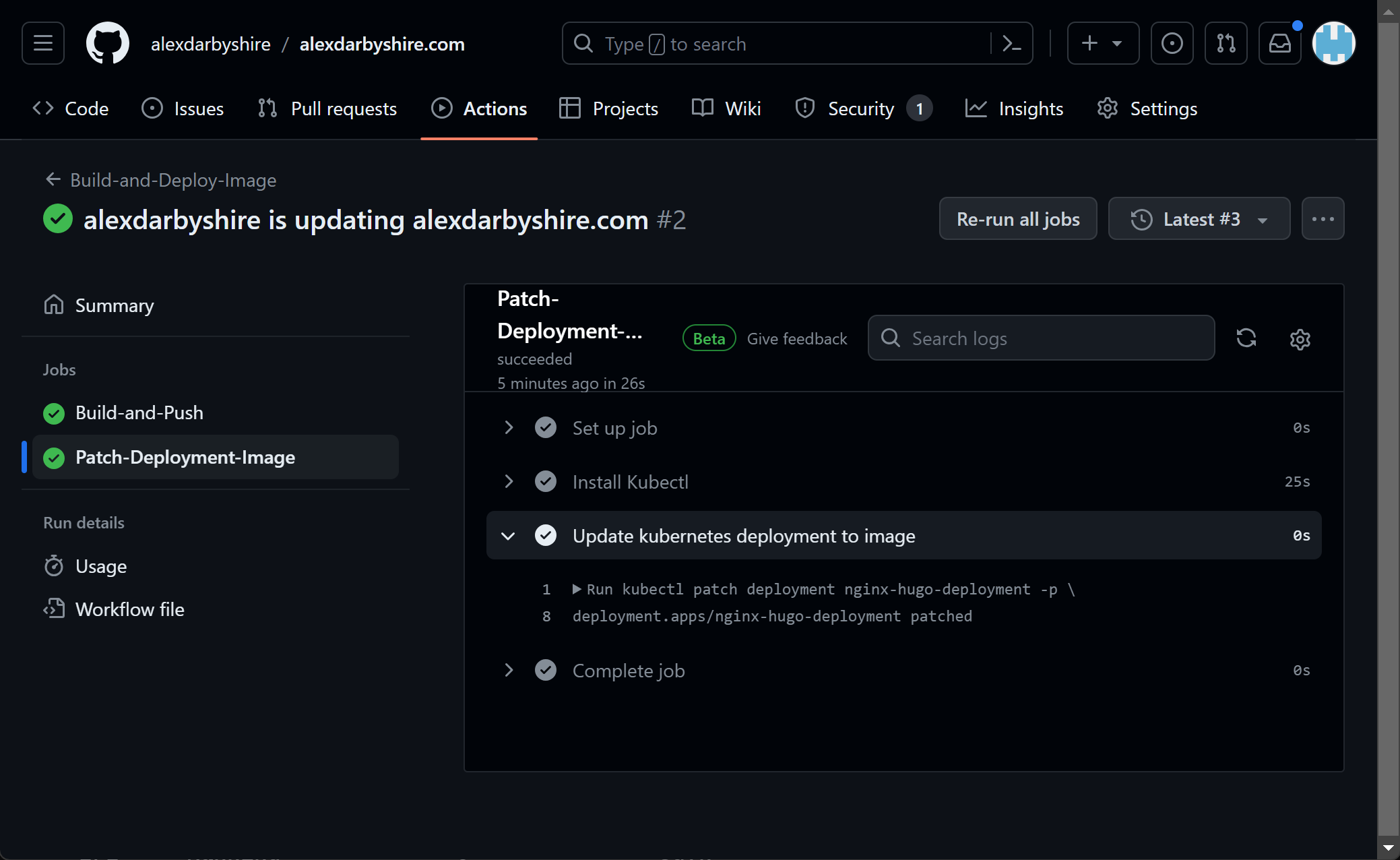Open the Insights tab
1400x860 pixels.
pyautogui.click(x=1014, y=109)
